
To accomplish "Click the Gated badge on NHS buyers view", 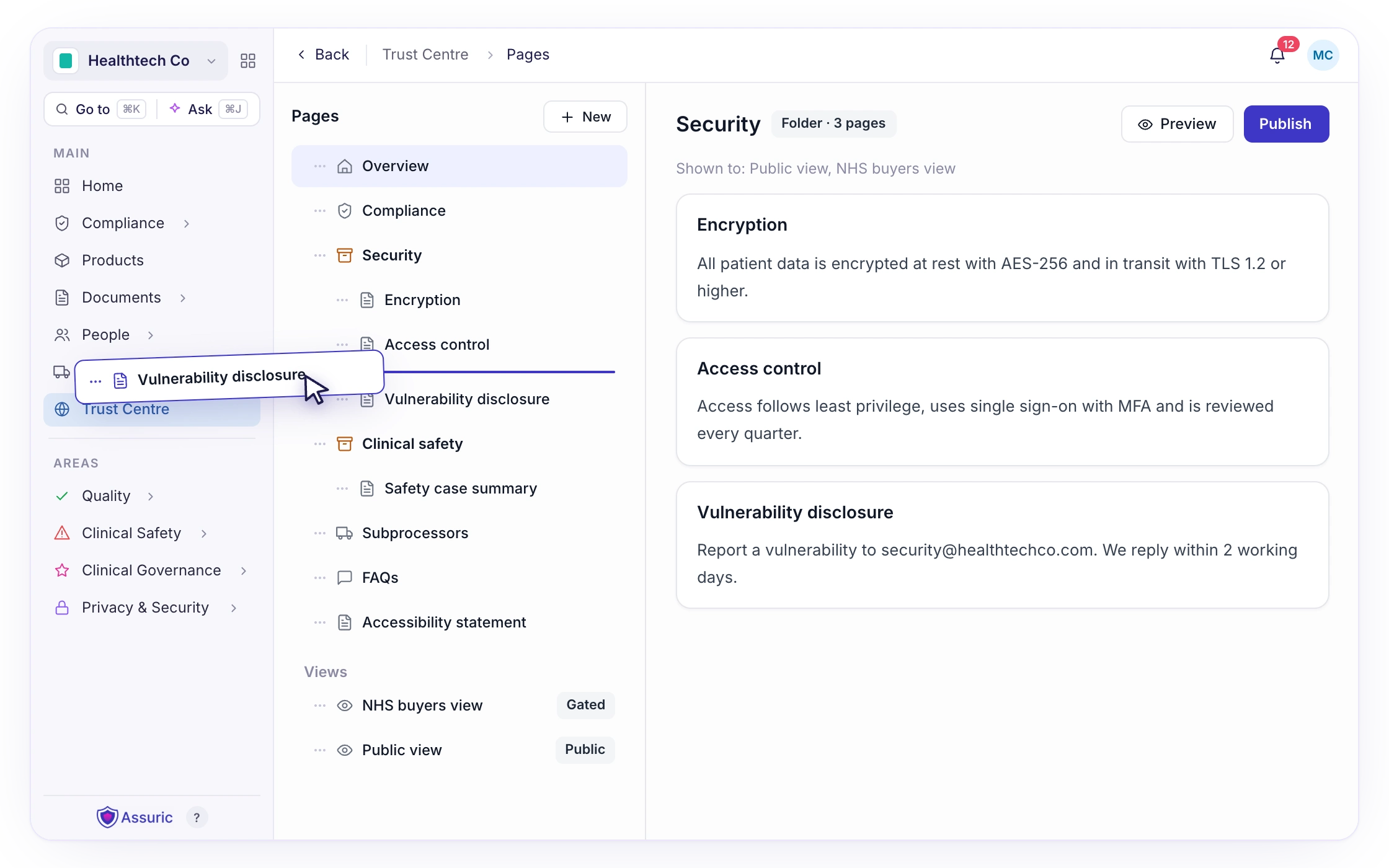I will click(x=586, y=705).
